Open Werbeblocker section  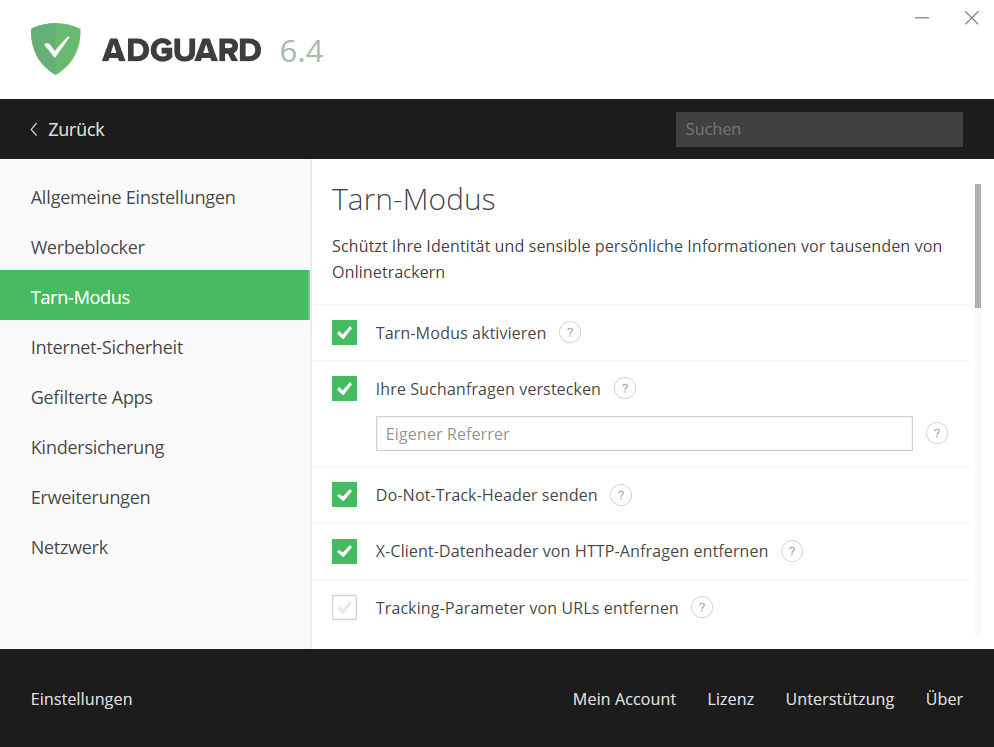coord(155,247)
